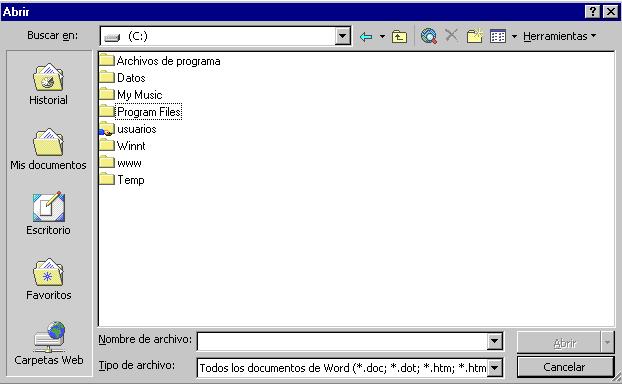
Task: Open the Escritorio shortcut
Action: (48, 214)
